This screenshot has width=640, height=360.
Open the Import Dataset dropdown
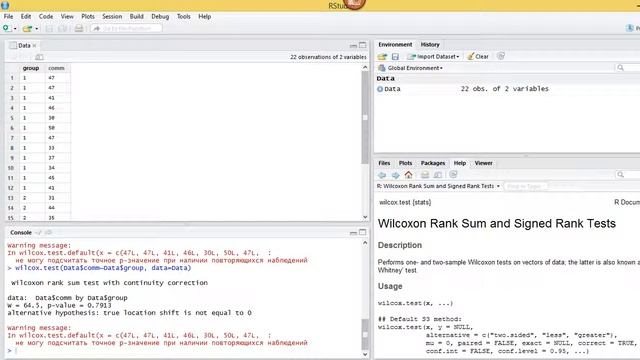click(433, 56)
